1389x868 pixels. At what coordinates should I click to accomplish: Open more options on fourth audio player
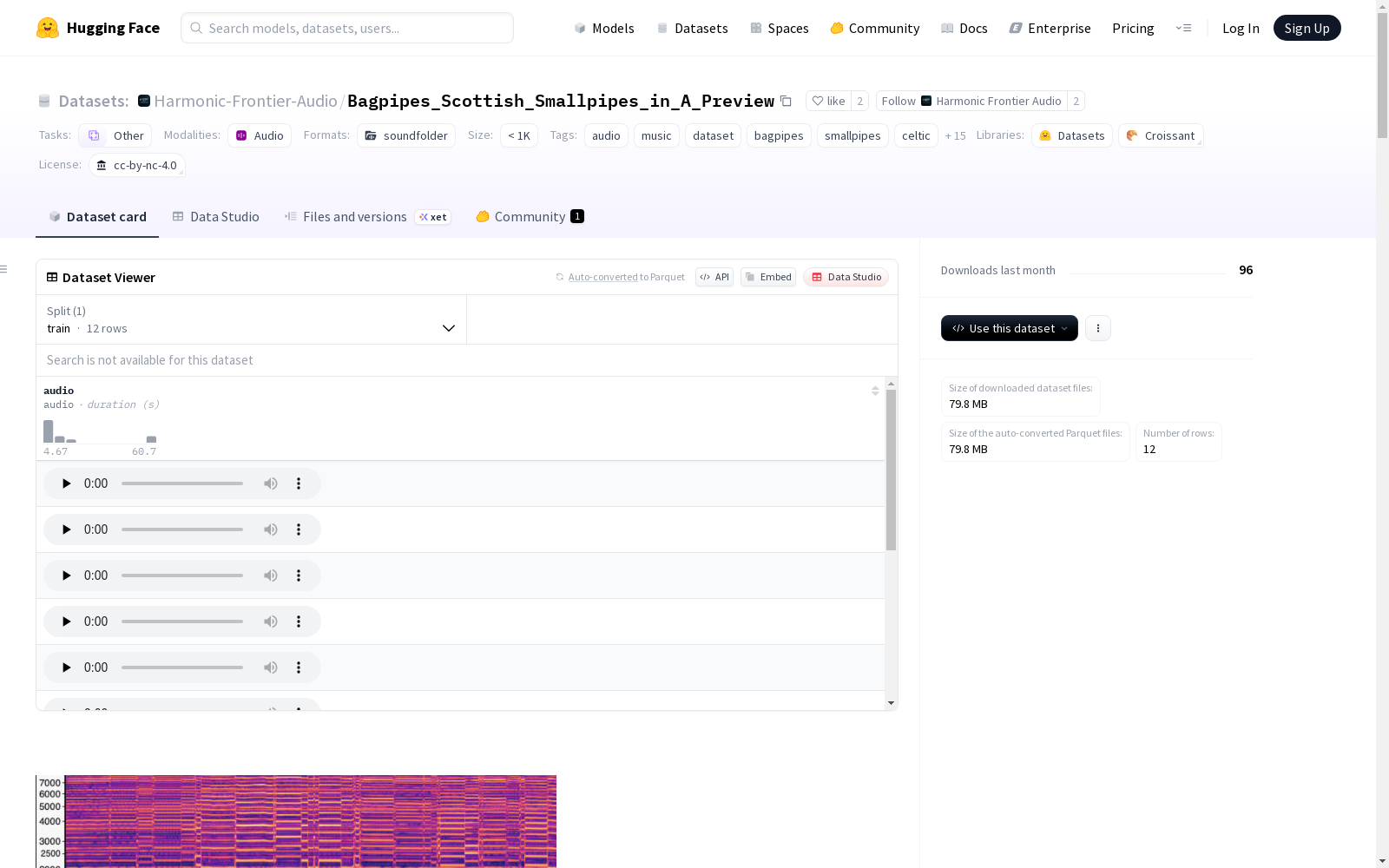click(299, 621)
